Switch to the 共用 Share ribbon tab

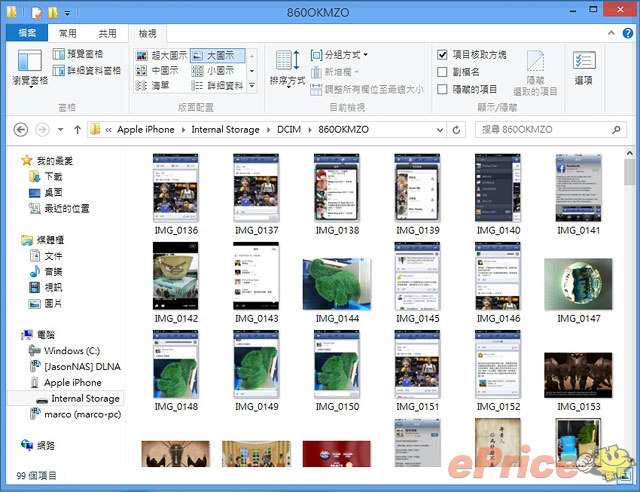[x=107, y=33]
